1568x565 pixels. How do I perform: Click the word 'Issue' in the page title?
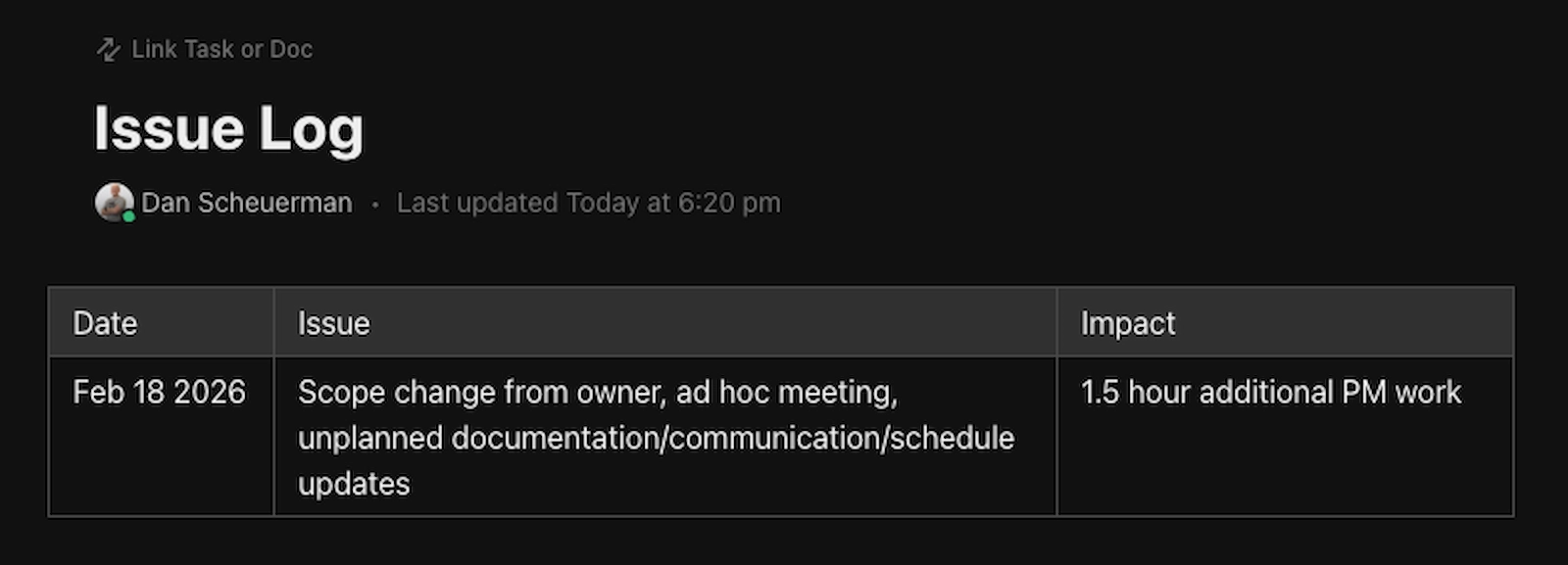tap(169, 129)
